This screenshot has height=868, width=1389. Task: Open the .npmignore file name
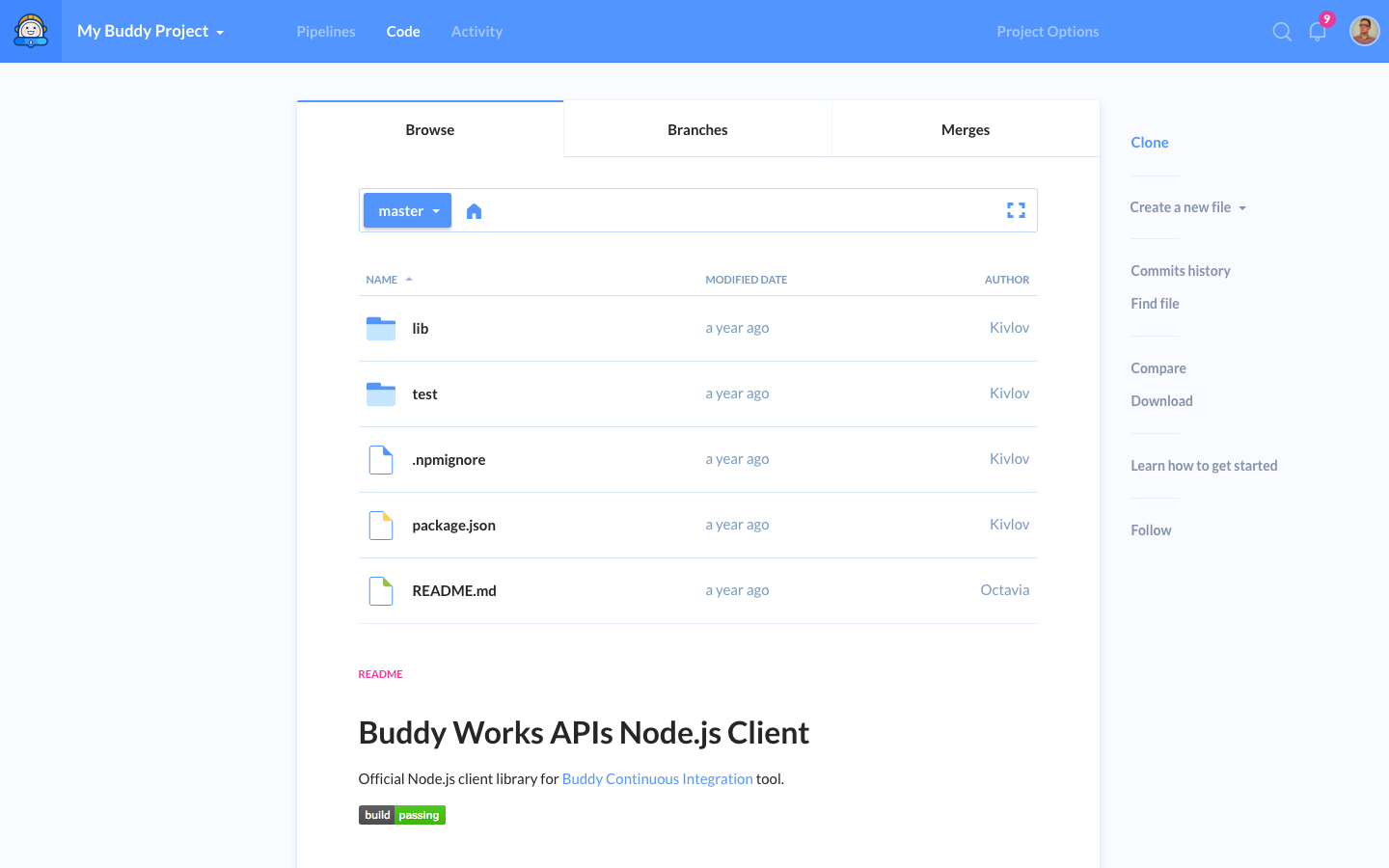449,460
